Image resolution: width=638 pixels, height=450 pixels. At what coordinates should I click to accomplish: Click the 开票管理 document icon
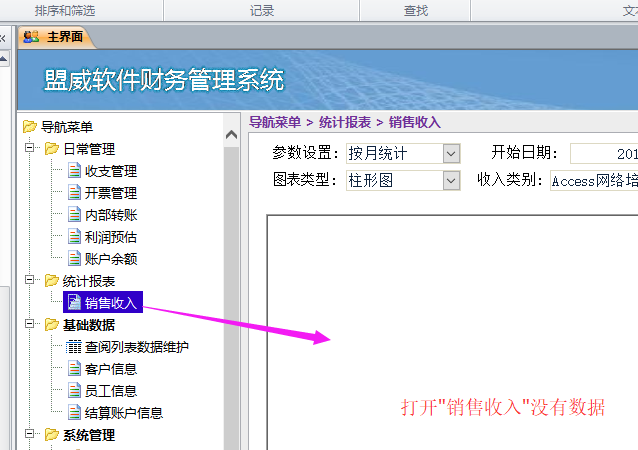coord(74,192)
